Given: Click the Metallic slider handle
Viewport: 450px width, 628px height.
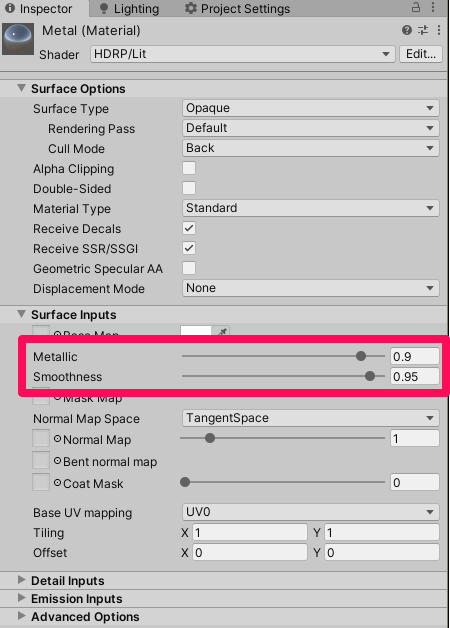Looking at the screenshot, I should click(361, 356).
